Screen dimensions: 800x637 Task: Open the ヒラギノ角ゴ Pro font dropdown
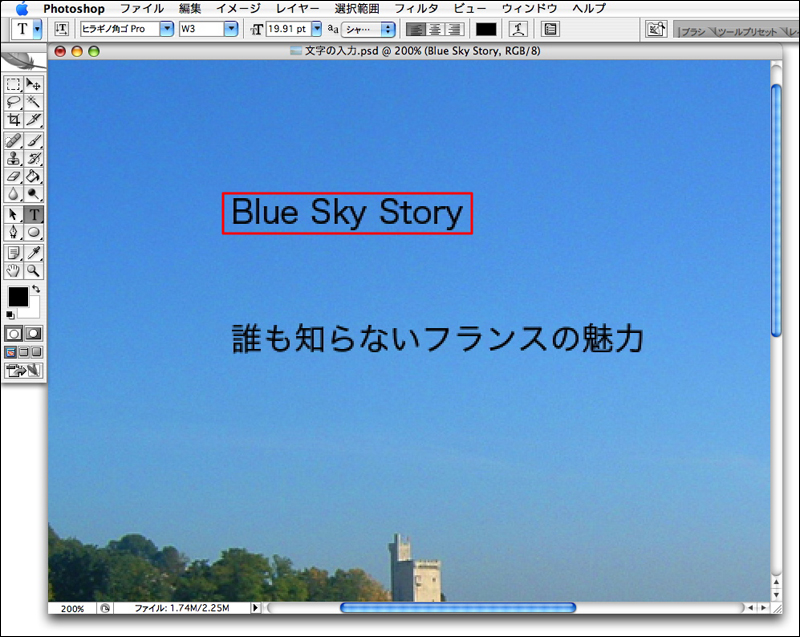coord(167,29)
